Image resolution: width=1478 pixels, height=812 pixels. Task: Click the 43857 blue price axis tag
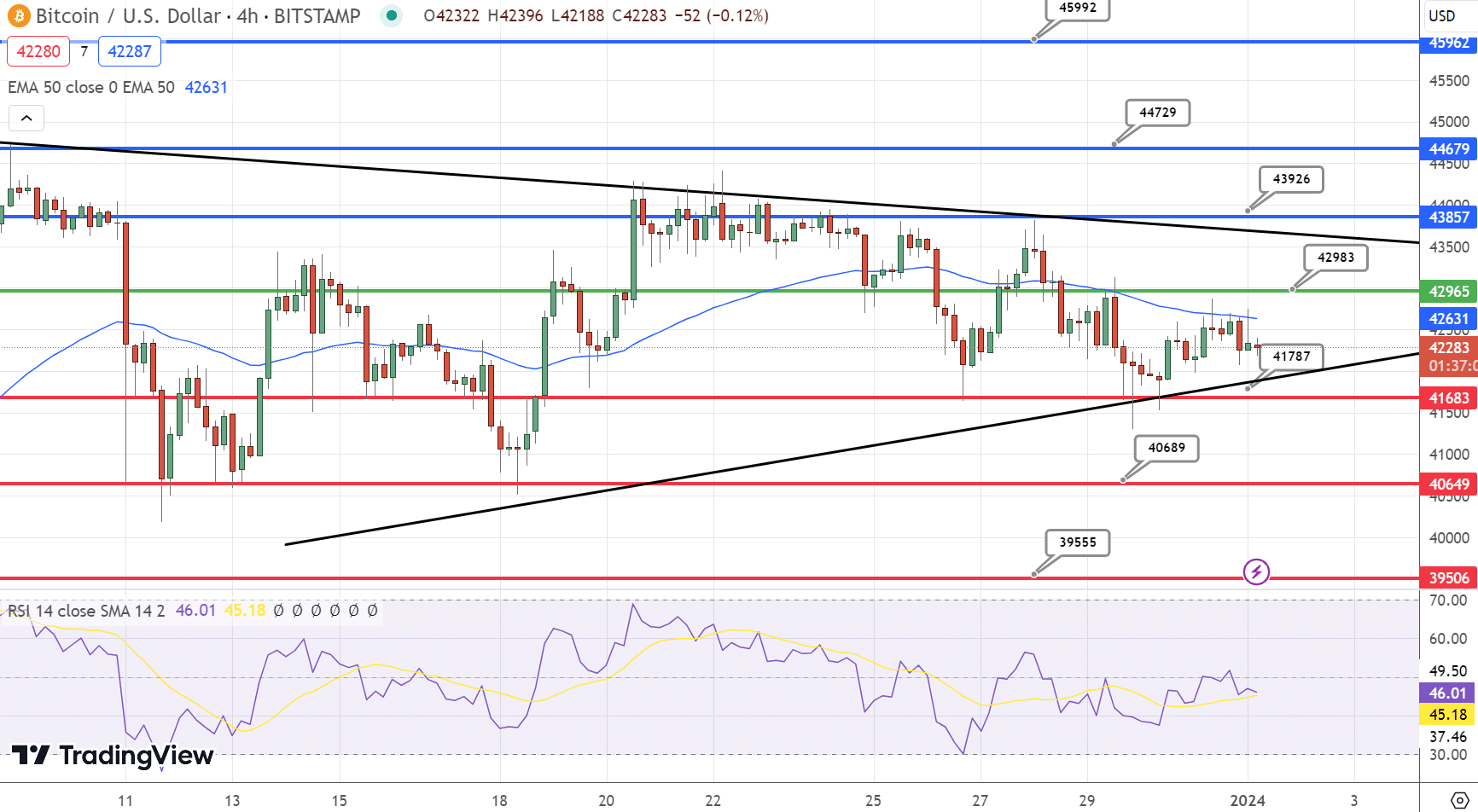coord(1449,217)
